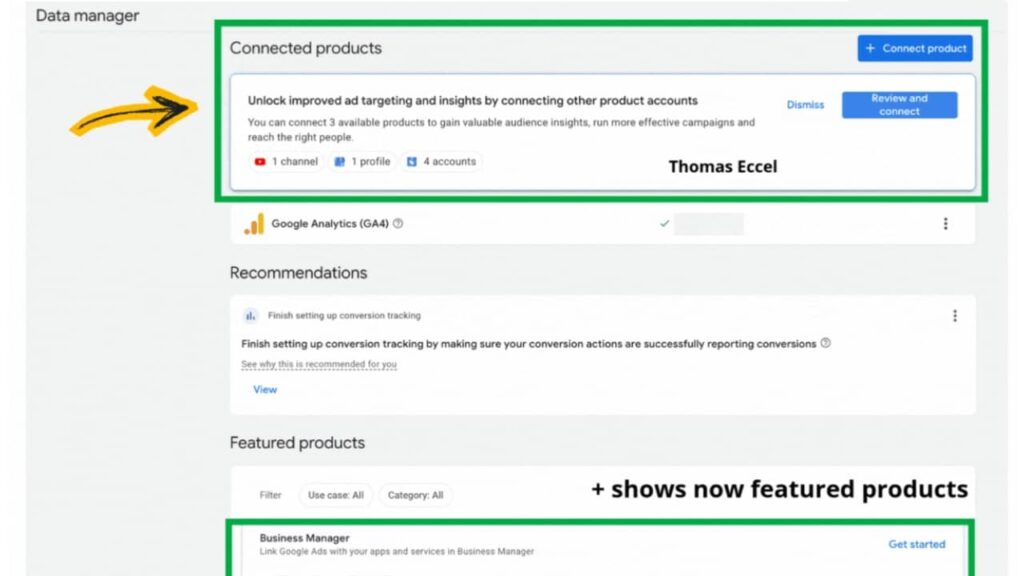Click View under the conversion tracking recommendation
This screenshot has width=1024, height=576.
coord(264,389)
